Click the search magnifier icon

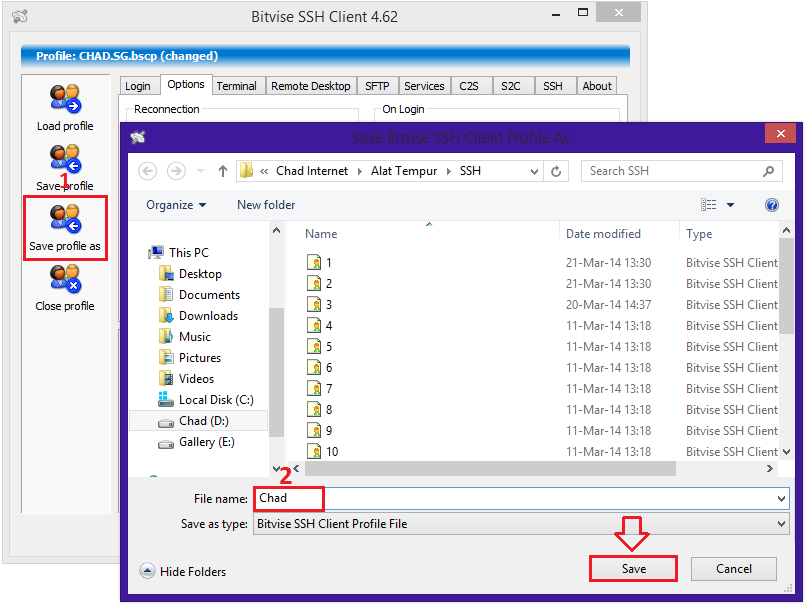click(x=768, y=171)
